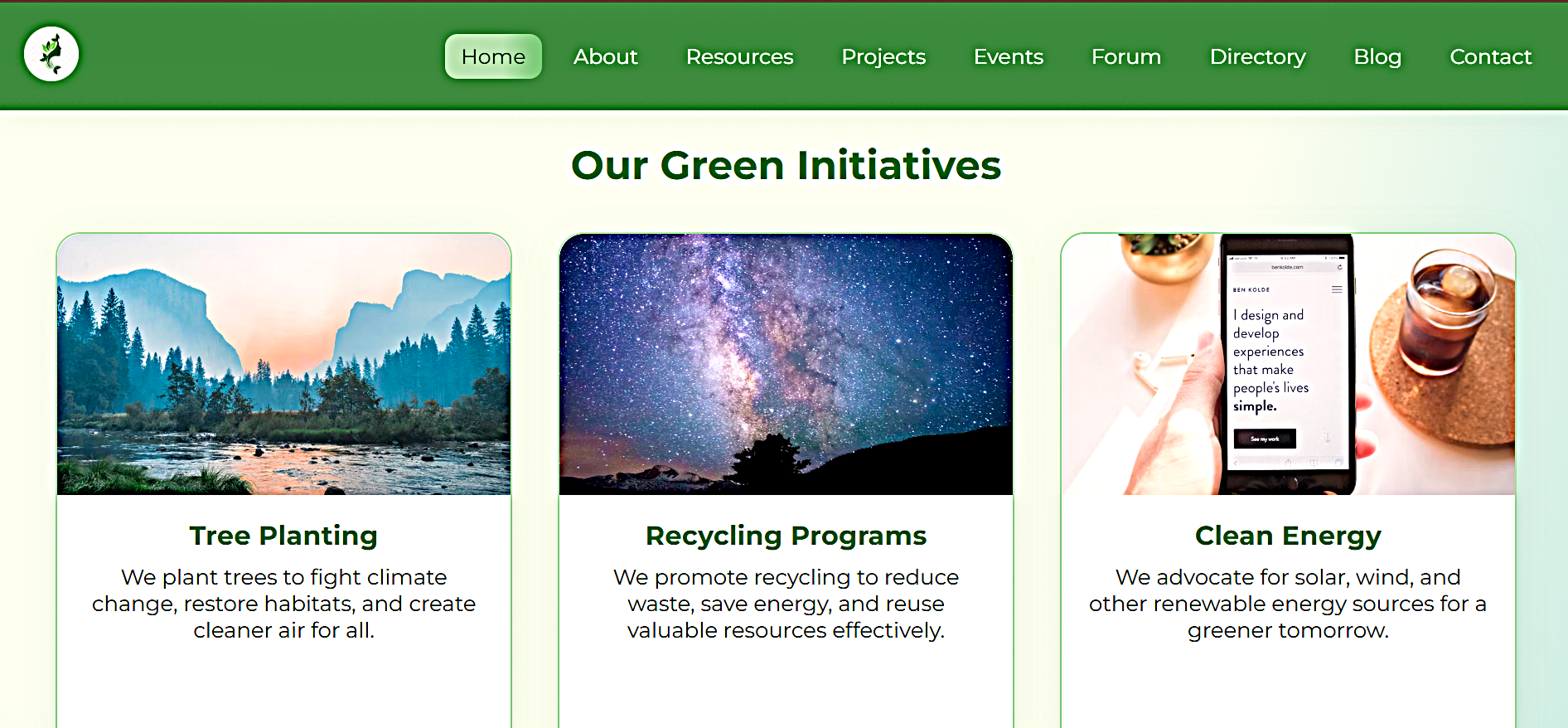Image resolution: width=1568 pixels, height=728 pixels.
Task: Open the Events page
Action: click(x=1009, y=56)
